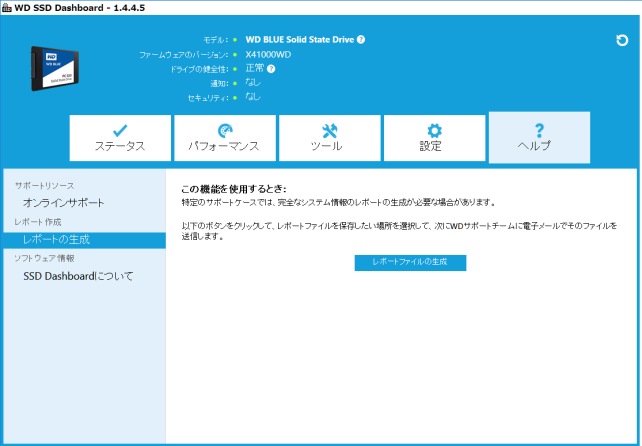Click the サポートリソース section label
642x446 pixels.
point(45,186)
